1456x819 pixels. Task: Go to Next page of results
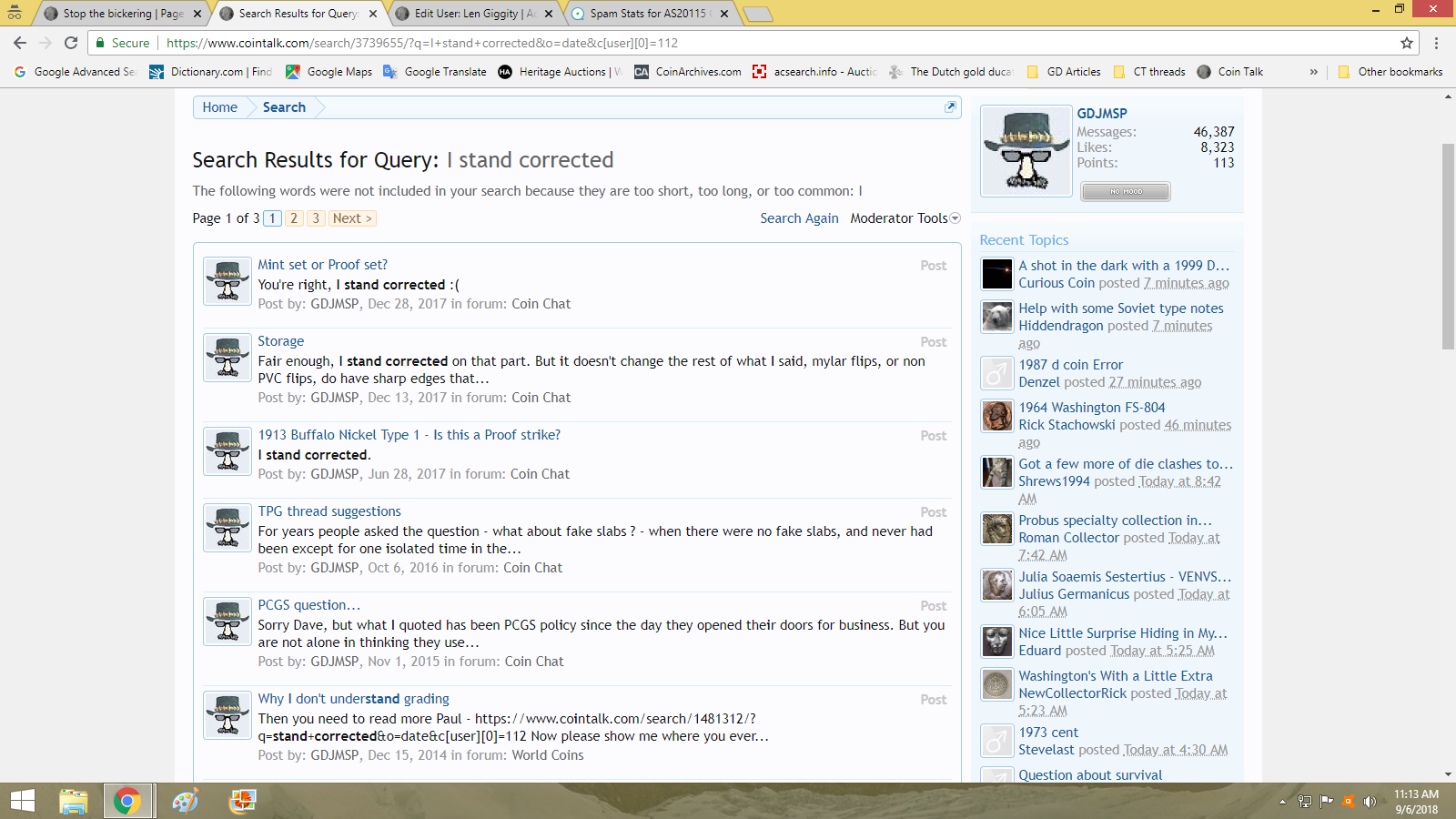pyautogui.click(x=351, y=218)
